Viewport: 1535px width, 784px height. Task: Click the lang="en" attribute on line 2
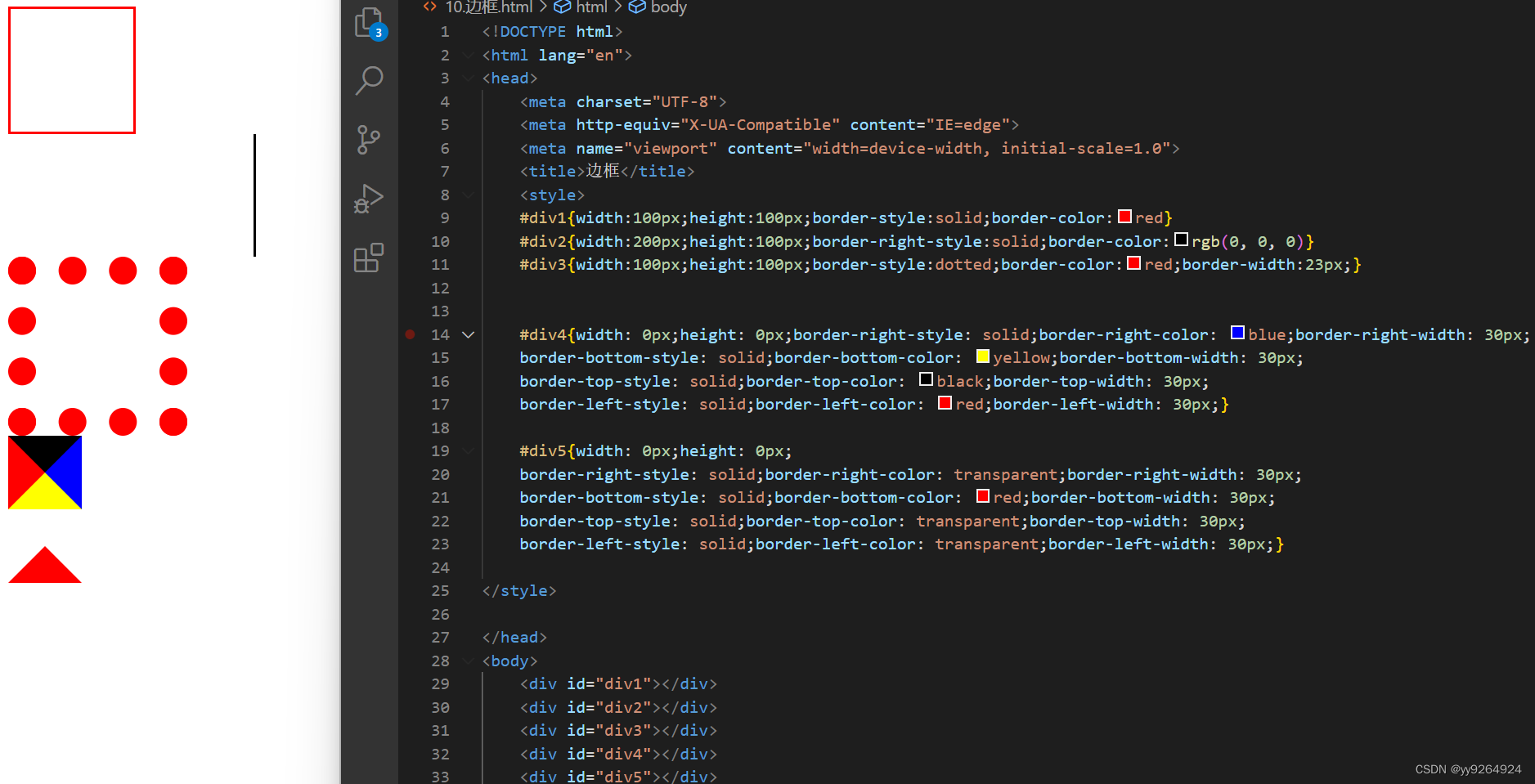(x=581, y=55)
